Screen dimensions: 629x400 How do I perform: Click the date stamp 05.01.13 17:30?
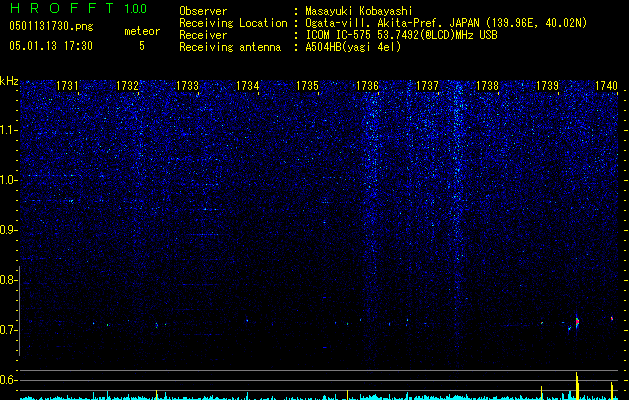[x=51, y=46]
